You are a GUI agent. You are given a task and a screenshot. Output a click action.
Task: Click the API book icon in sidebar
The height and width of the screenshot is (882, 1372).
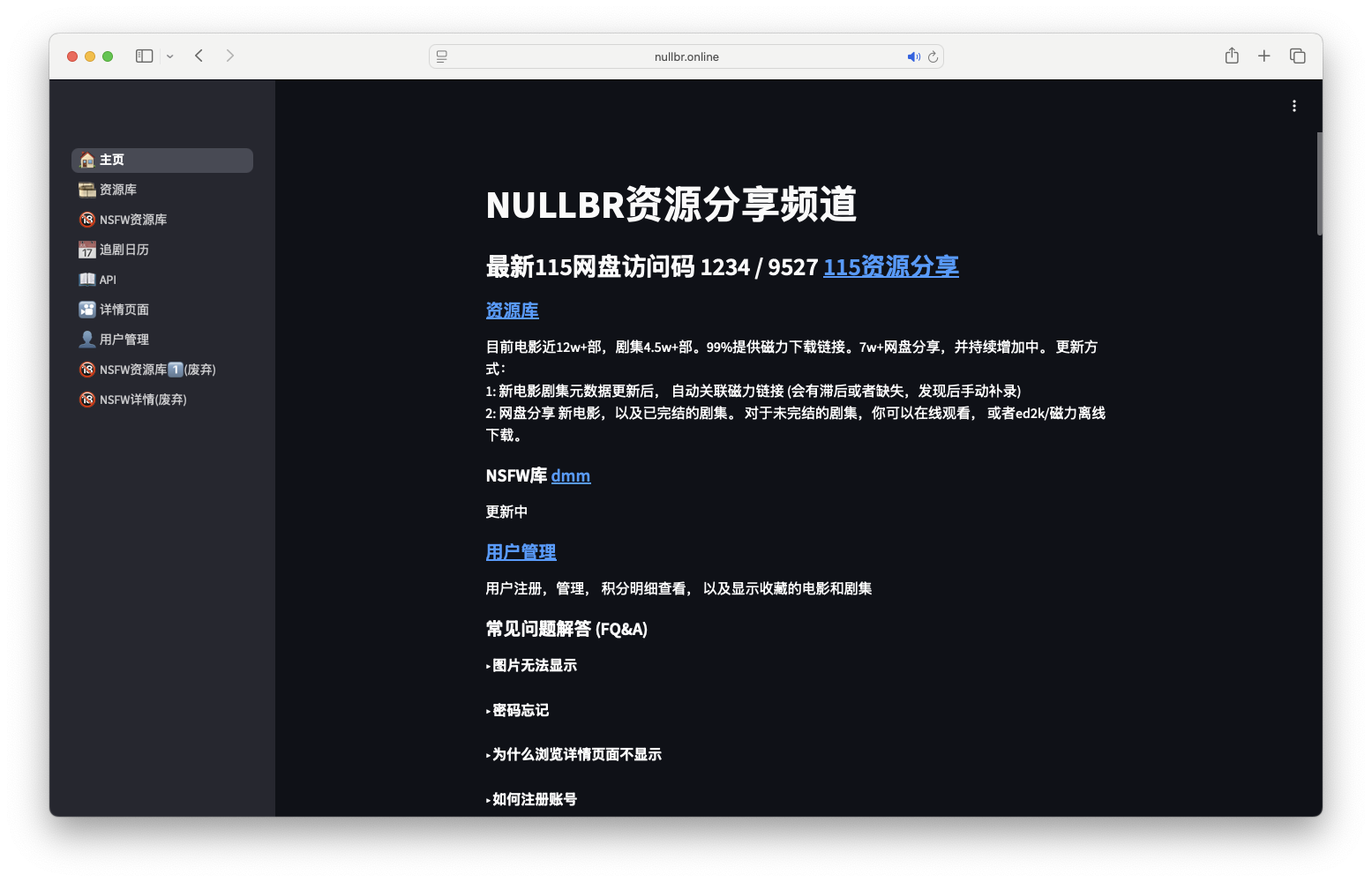[86, 279]
